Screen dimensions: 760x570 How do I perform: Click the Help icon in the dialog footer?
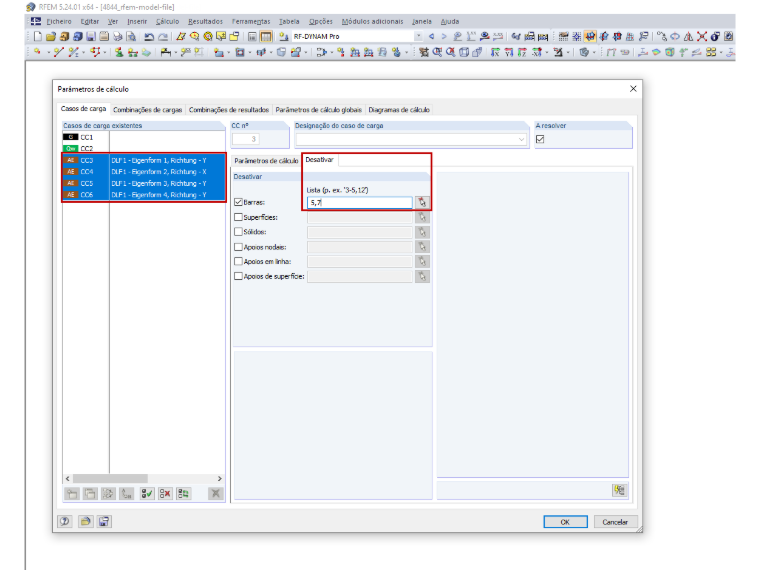tap(65, 521)
